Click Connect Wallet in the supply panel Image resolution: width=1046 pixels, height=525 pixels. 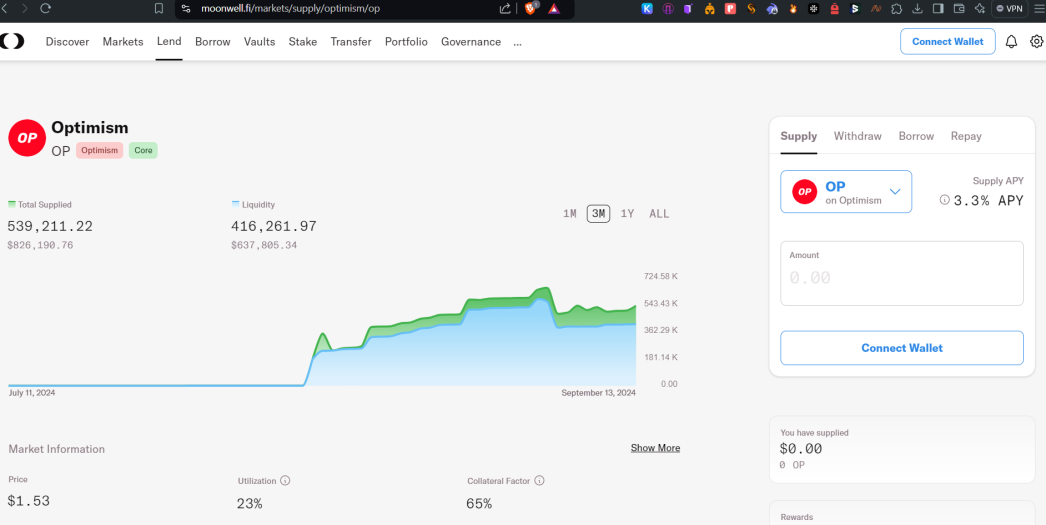[902, 348]
